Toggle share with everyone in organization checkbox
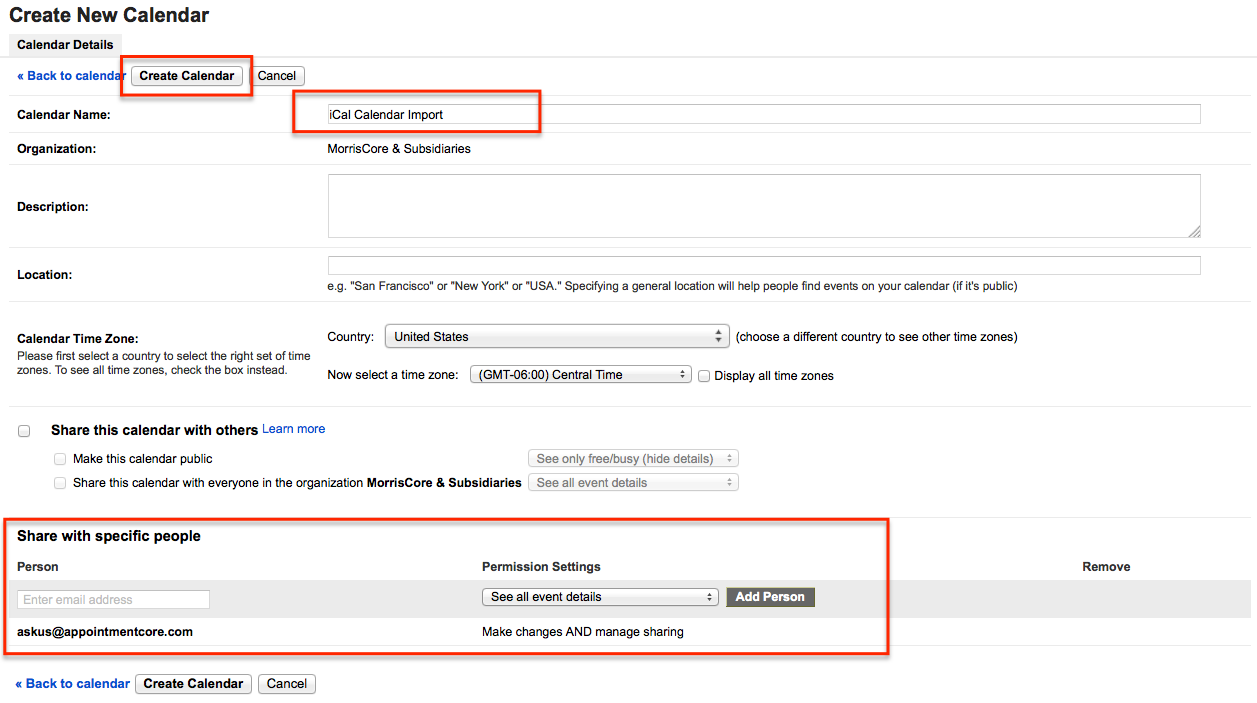This screenshot has height=703, width=1257. (x=60, y=483)
